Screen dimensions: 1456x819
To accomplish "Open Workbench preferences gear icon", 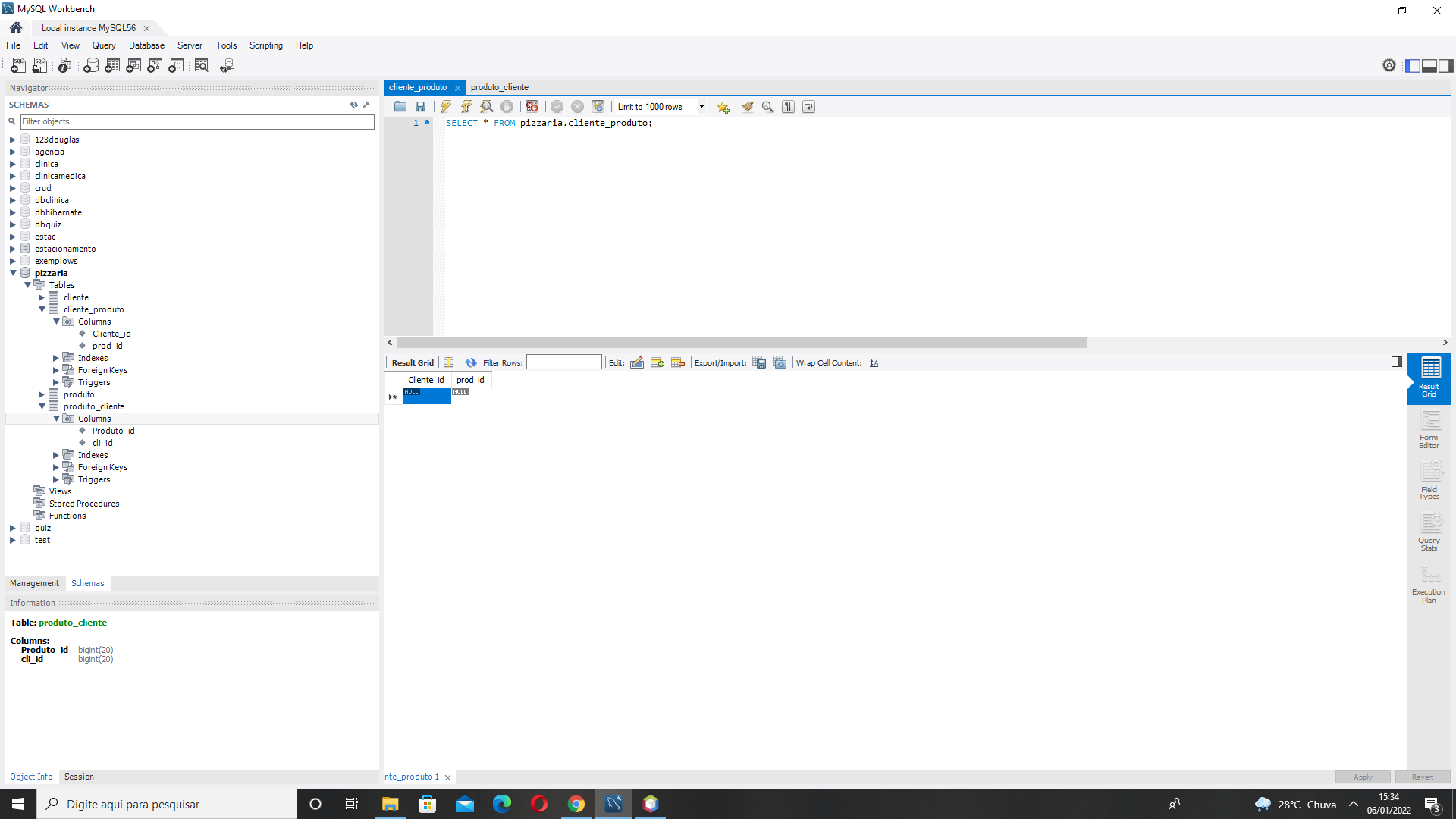I will click(1389, 66).
